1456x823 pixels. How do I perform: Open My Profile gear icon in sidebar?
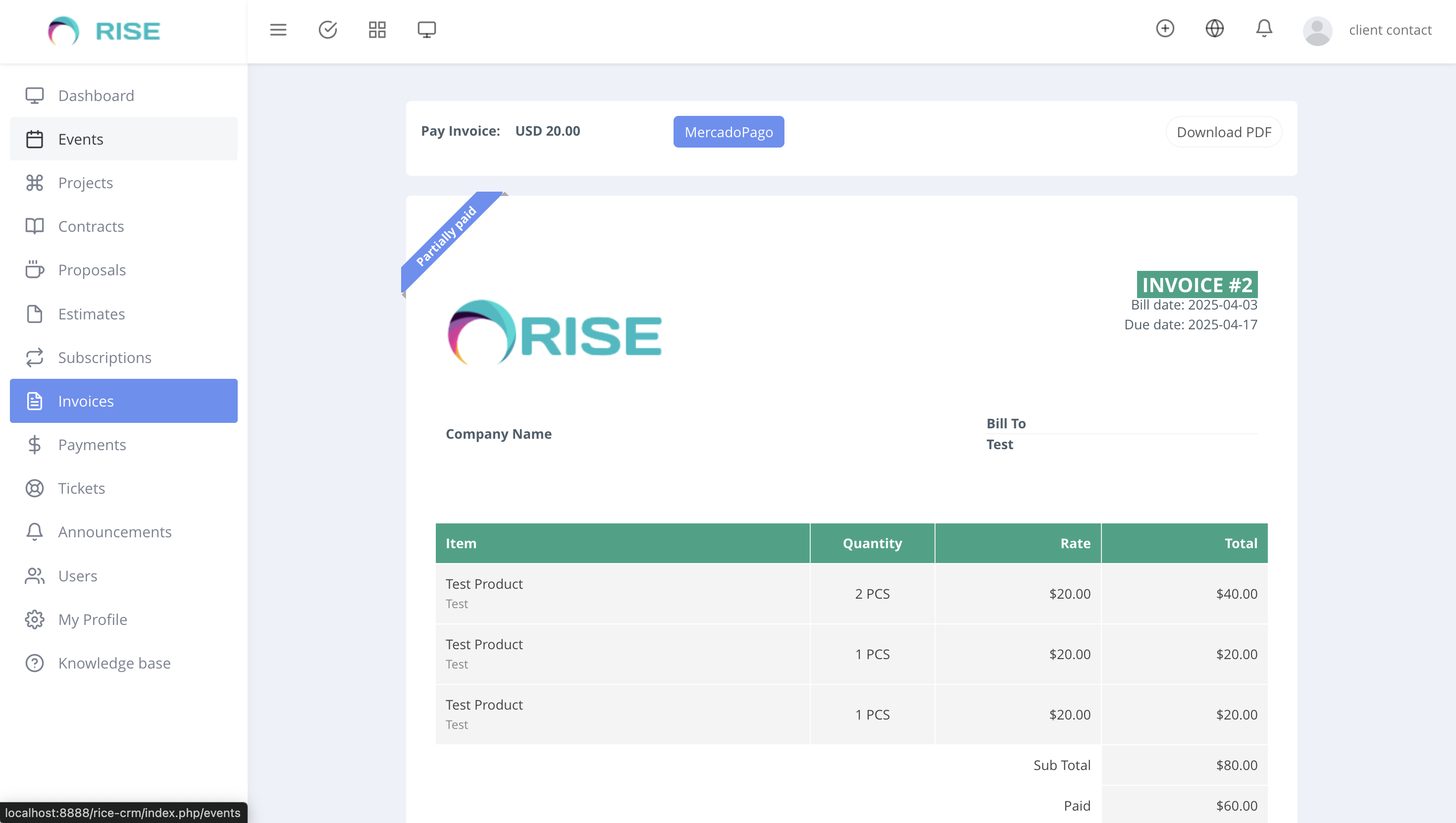coord(35,619)
